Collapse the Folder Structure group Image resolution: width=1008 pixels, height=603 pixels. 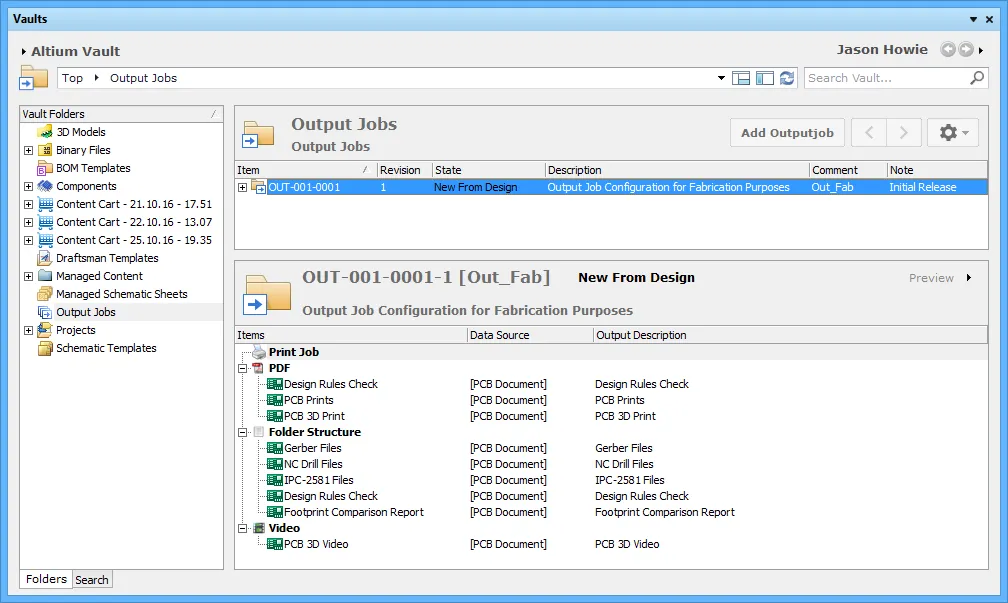[242, 432]
